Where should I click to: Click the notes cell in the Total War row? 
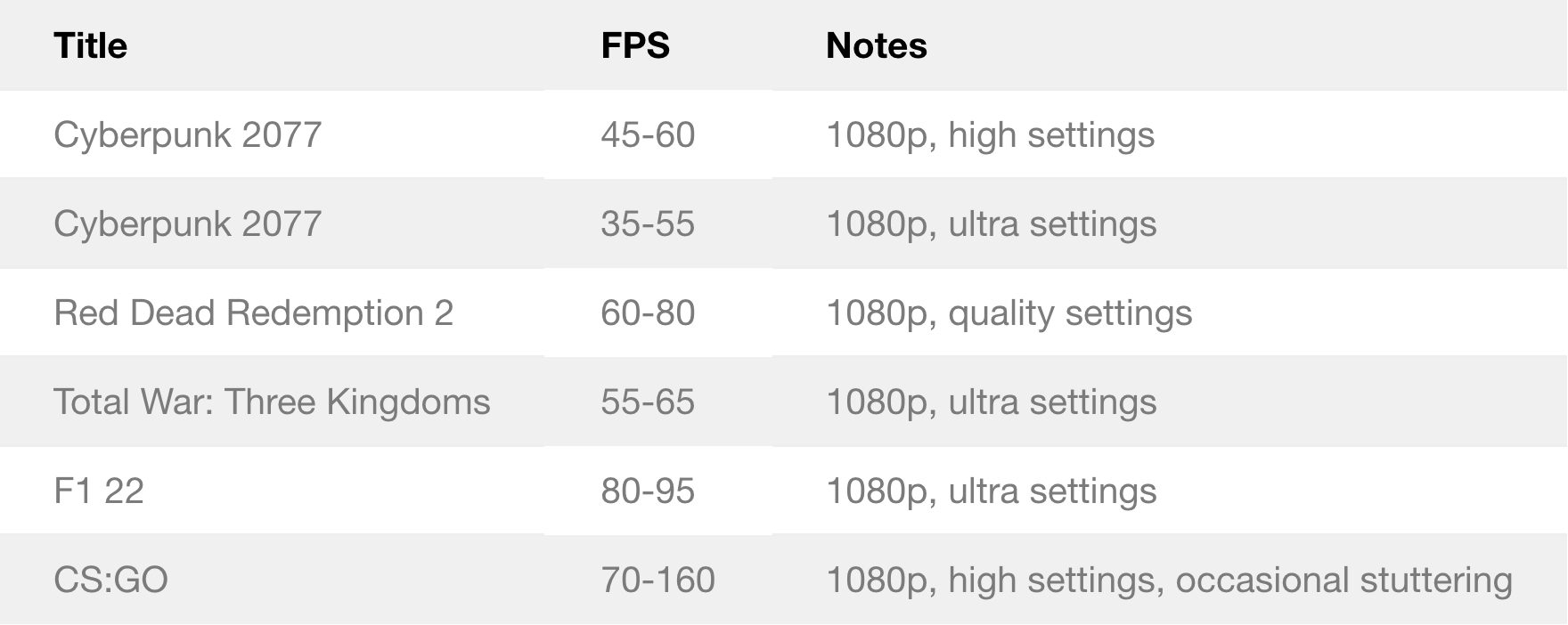pyautogui.click(x=991, y=402)
